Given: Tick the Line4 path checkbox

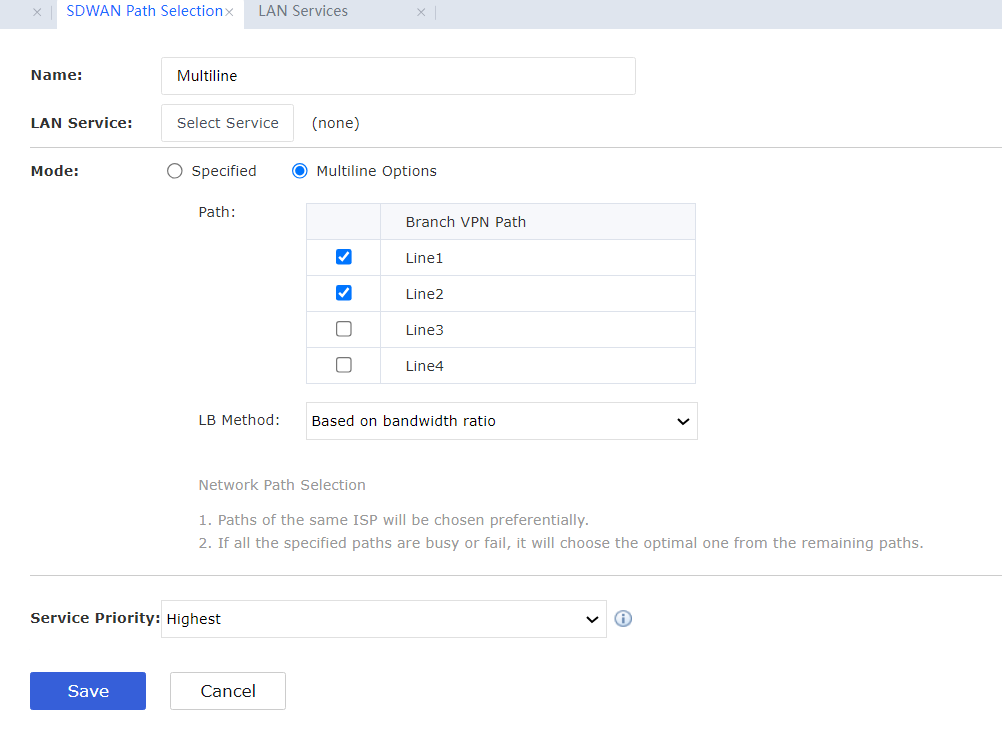Looking at the screenshot, I should (x=344, y=365).
